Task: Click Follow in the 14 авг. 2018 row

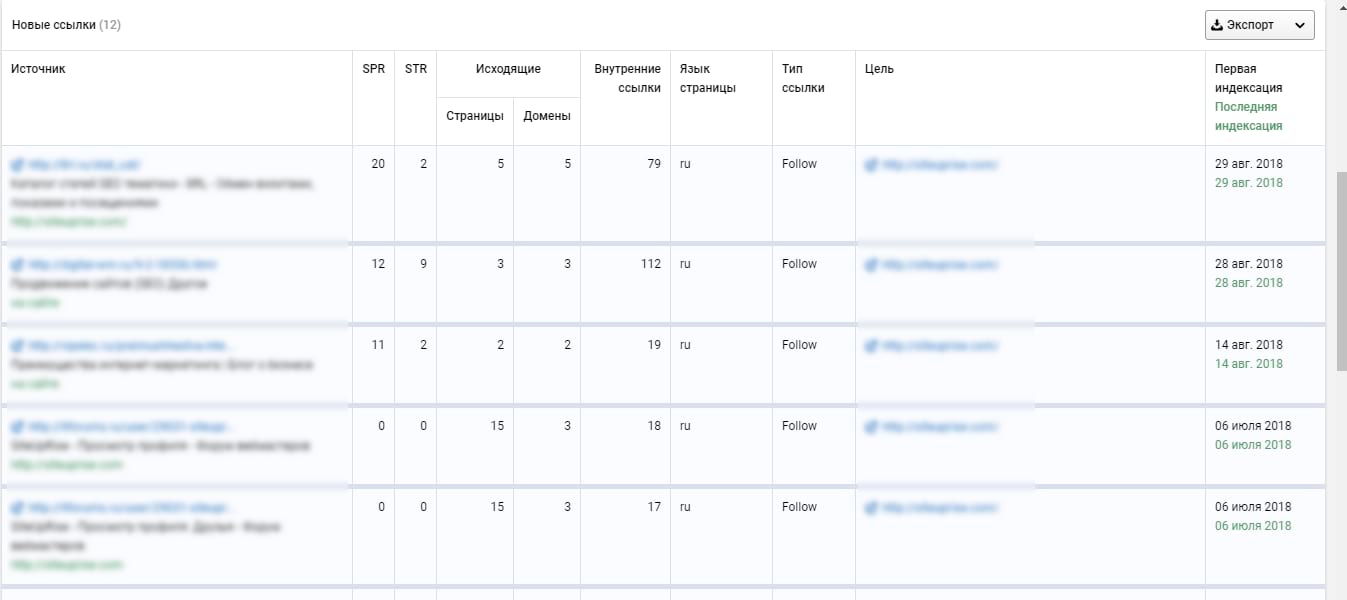Action: 800,345
